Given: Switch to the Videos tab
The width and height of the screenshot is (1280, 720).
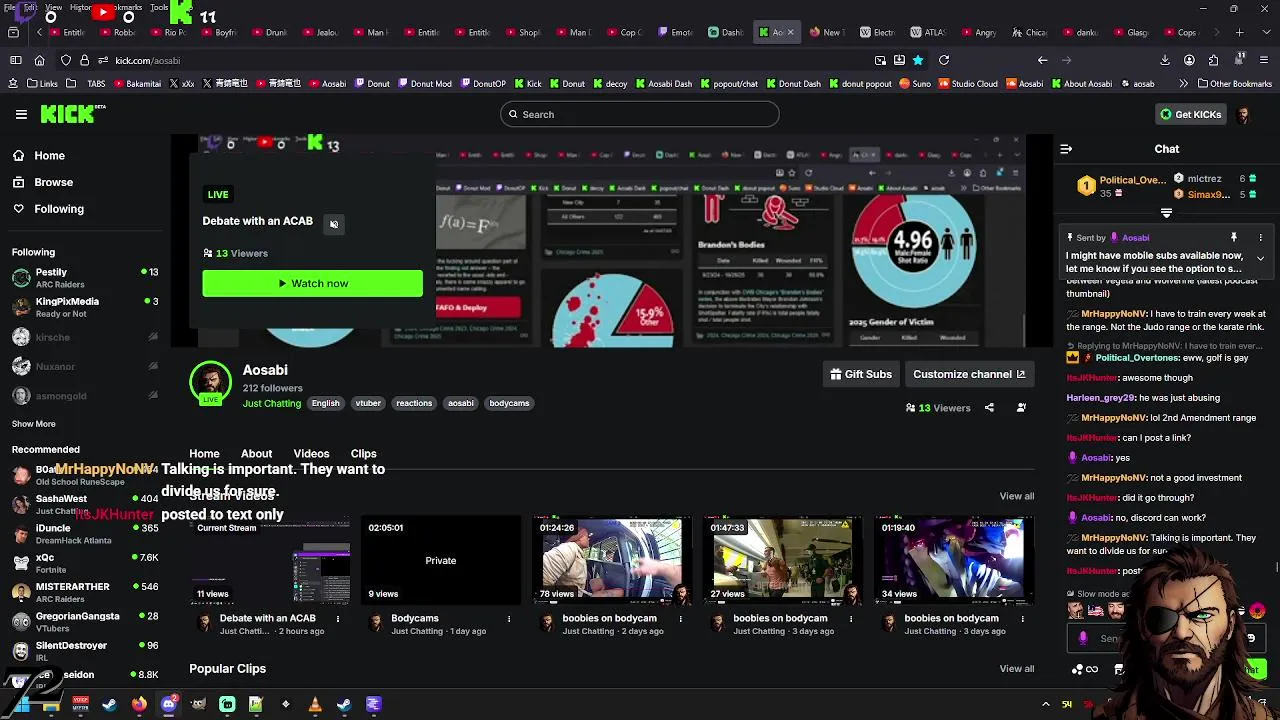Looking at the screenshot, I should point(311,453).
